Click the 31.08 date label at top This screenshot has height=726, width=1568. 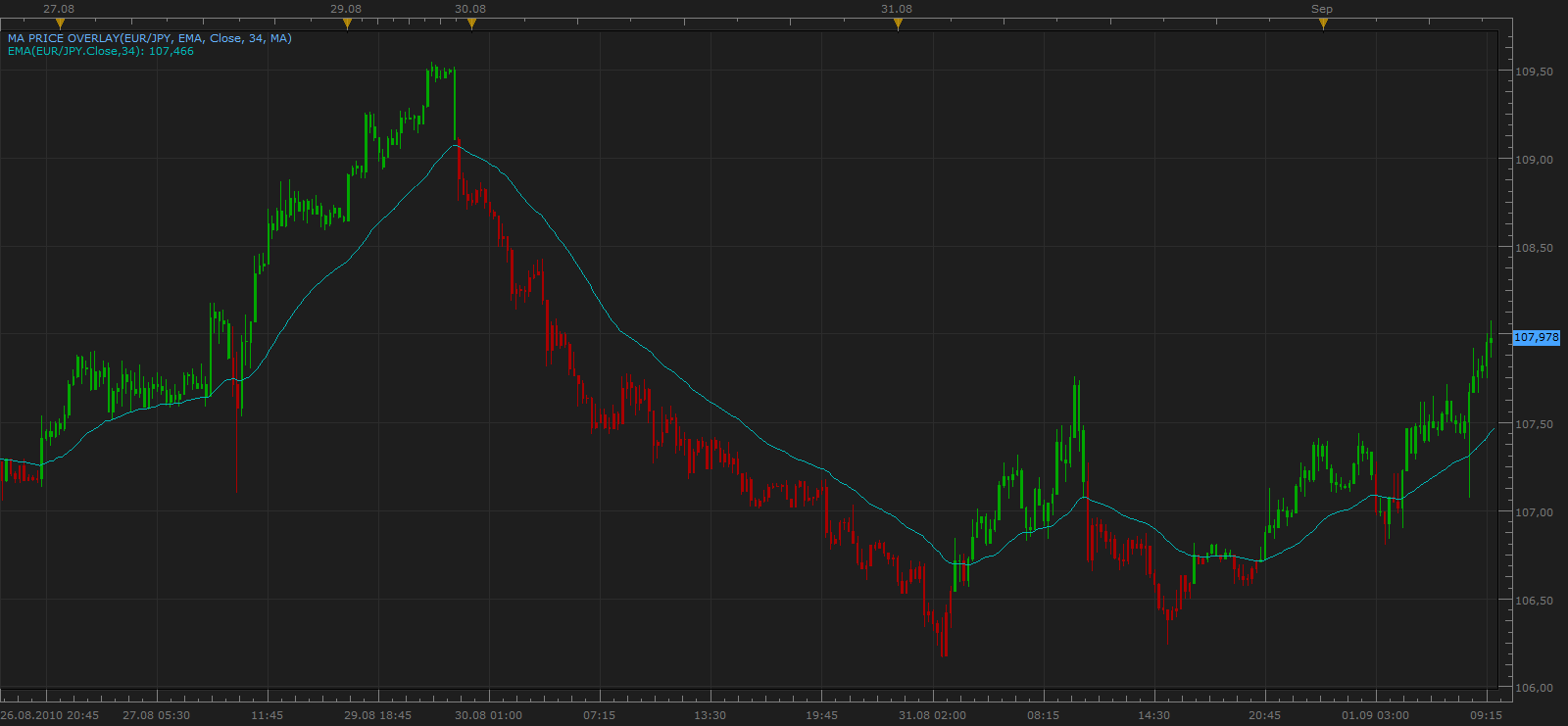pyautogui.click(x=897, y=9)
